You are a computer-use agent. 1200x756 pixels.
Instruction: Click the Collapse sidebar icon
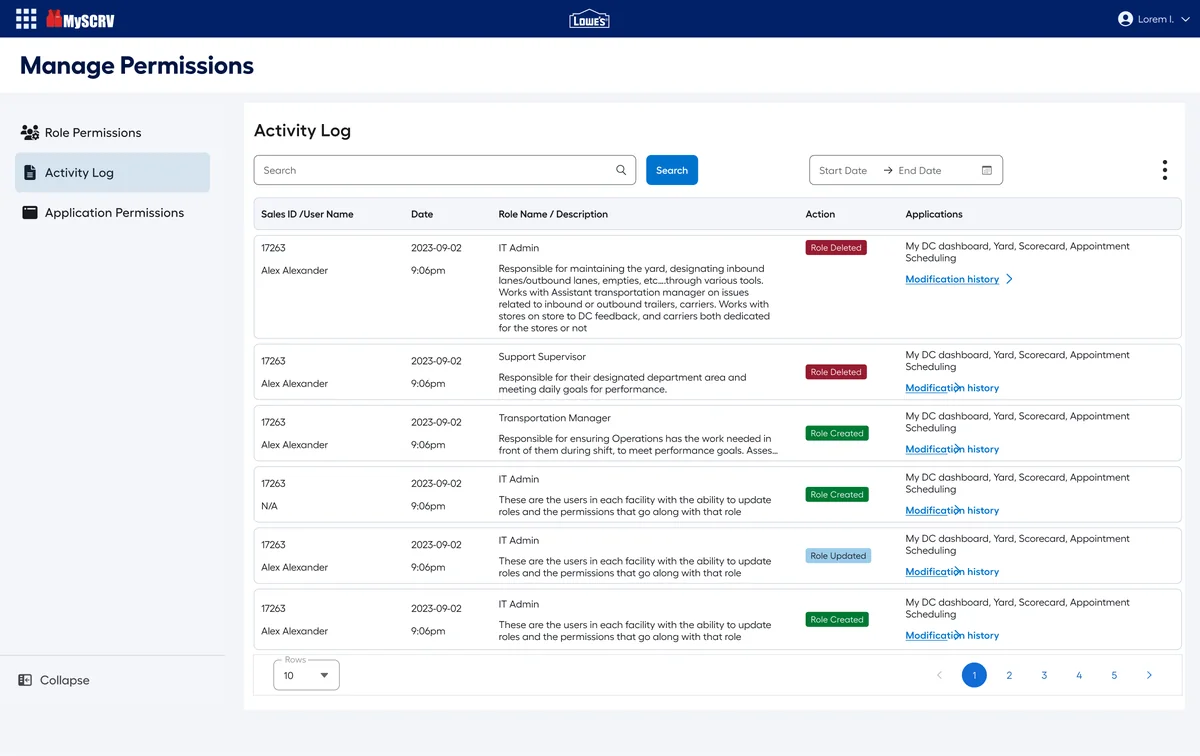tap(25, 680)
